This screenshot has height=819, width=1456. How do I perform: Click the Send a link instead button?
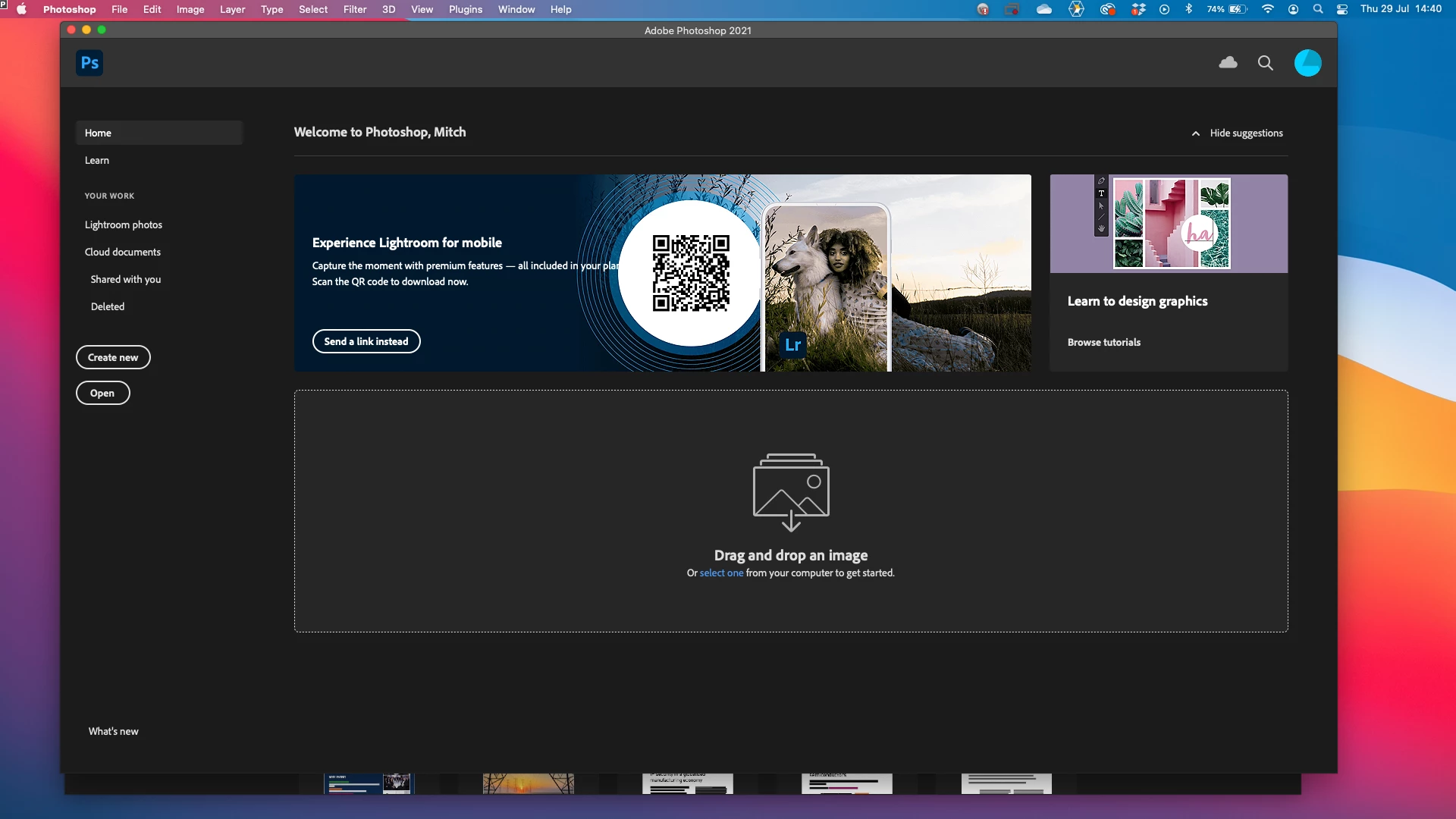pos(366,341)
